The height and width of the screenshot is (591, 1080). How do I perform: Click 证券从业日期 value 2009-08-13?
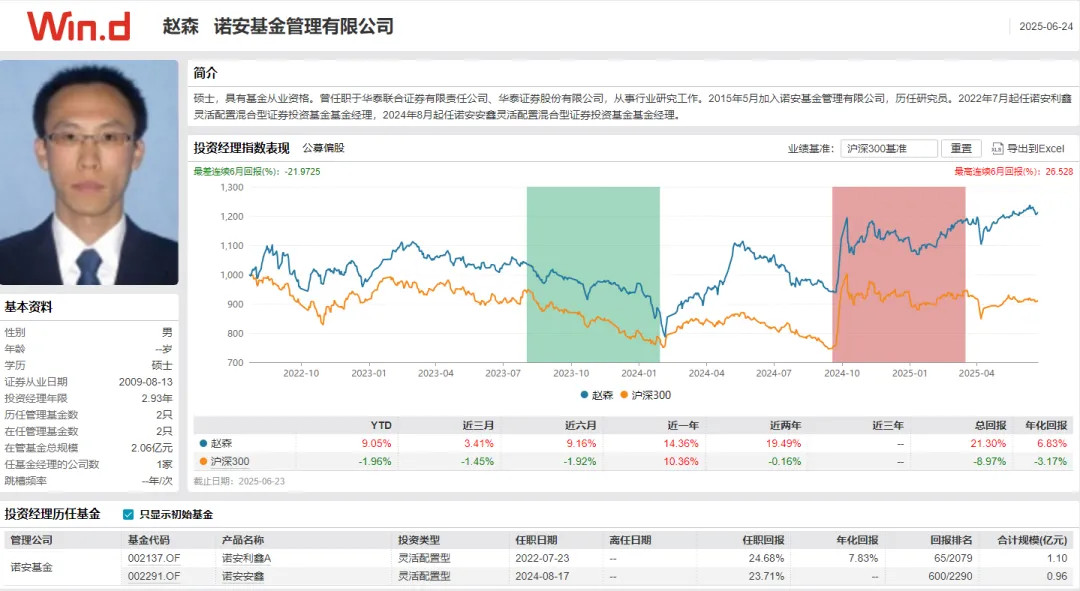click(x=146, y=382)
